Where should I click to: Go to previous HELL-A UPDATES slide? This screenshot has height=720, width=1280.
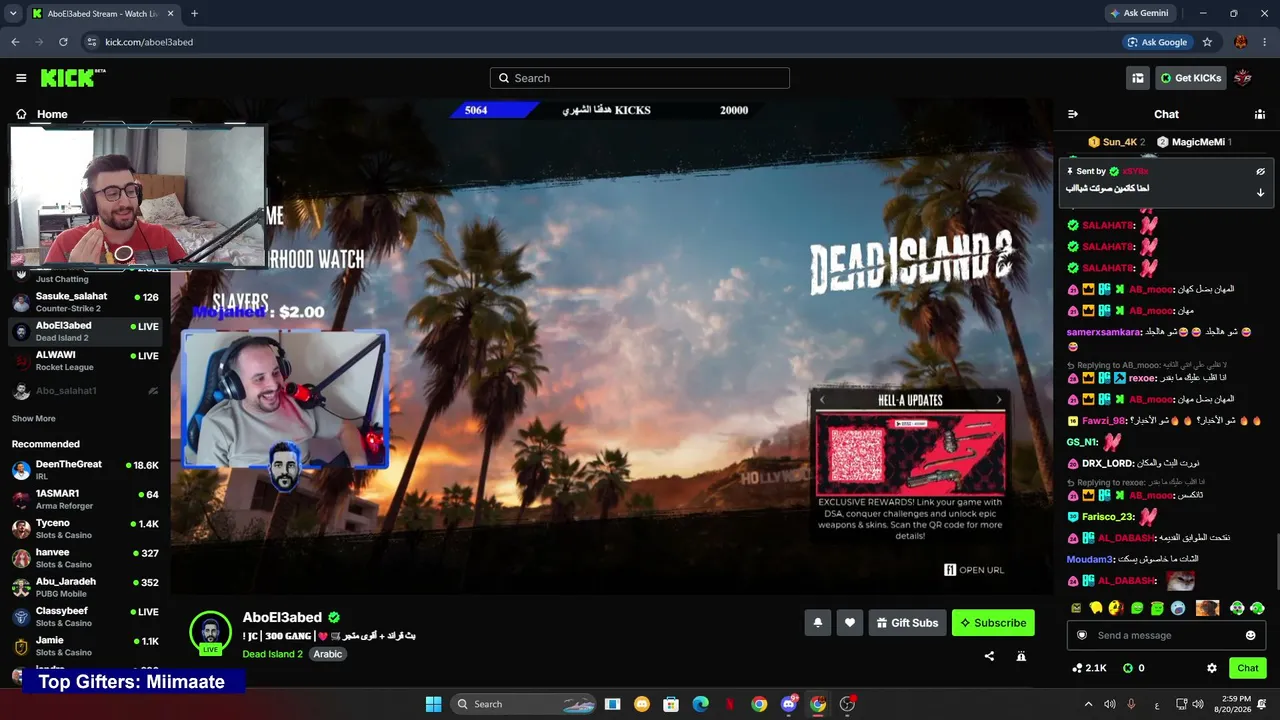click(x=822, y=400)
